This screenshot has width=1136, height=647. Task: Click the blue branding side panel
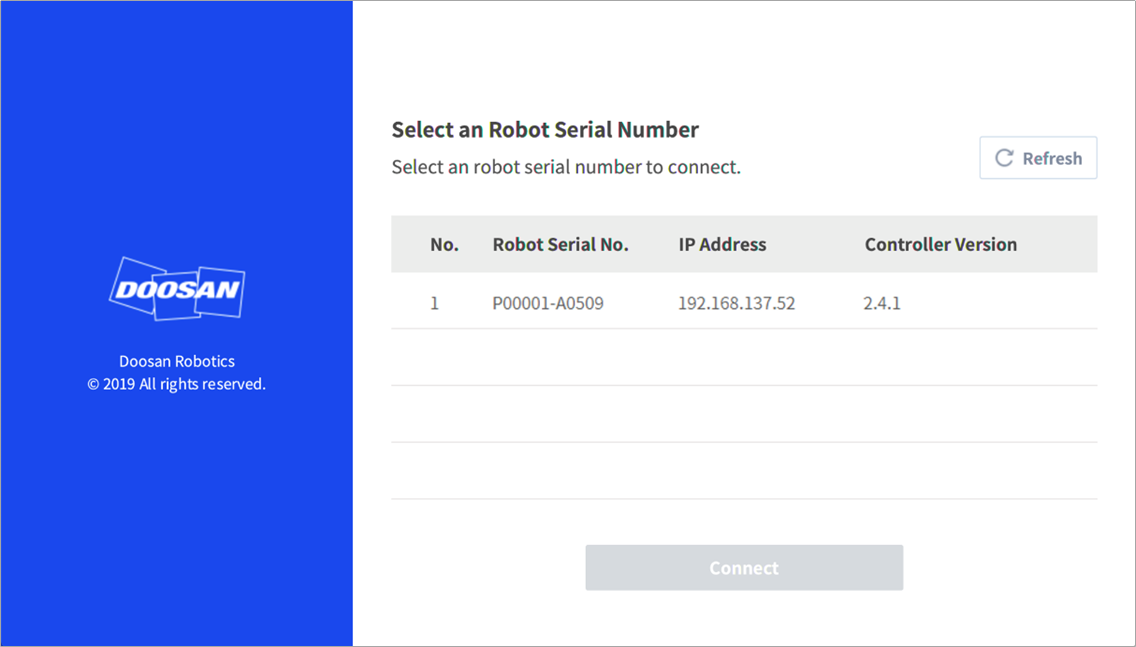pyautogui.click(x=176, y=520)
